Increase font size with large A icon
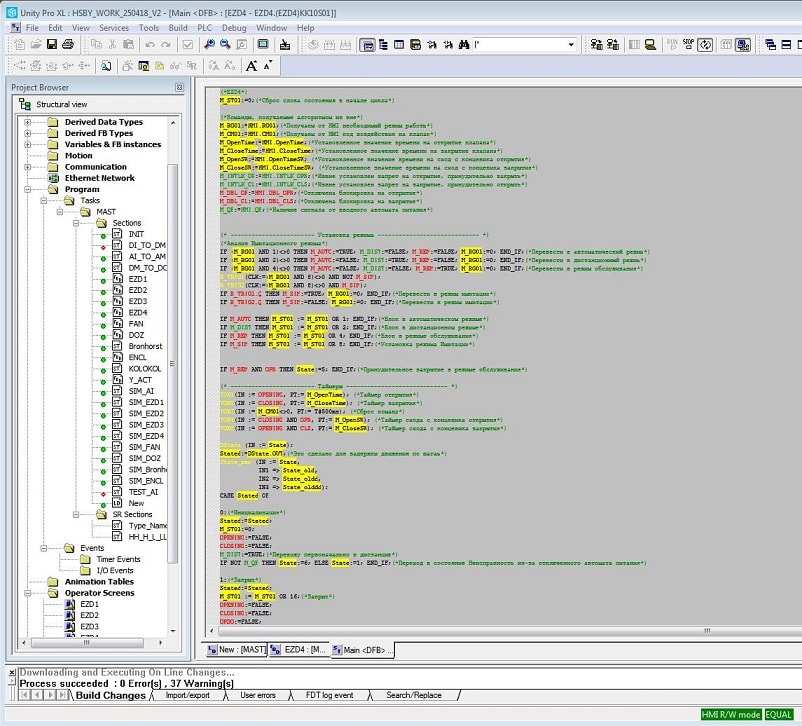Screen dimensions: 802x726 point(251,65)
